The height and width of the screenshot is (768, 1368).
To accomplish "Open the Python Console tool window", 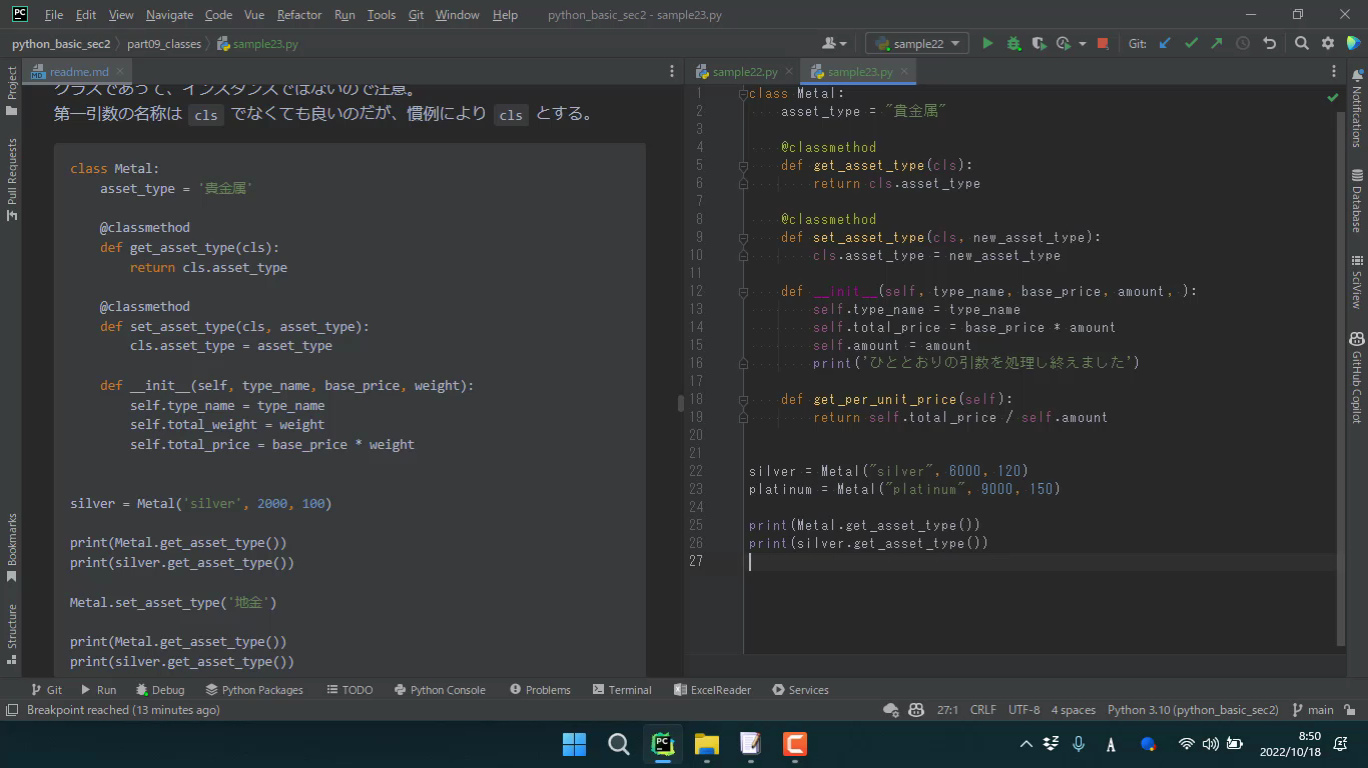I will click(440, 690).
